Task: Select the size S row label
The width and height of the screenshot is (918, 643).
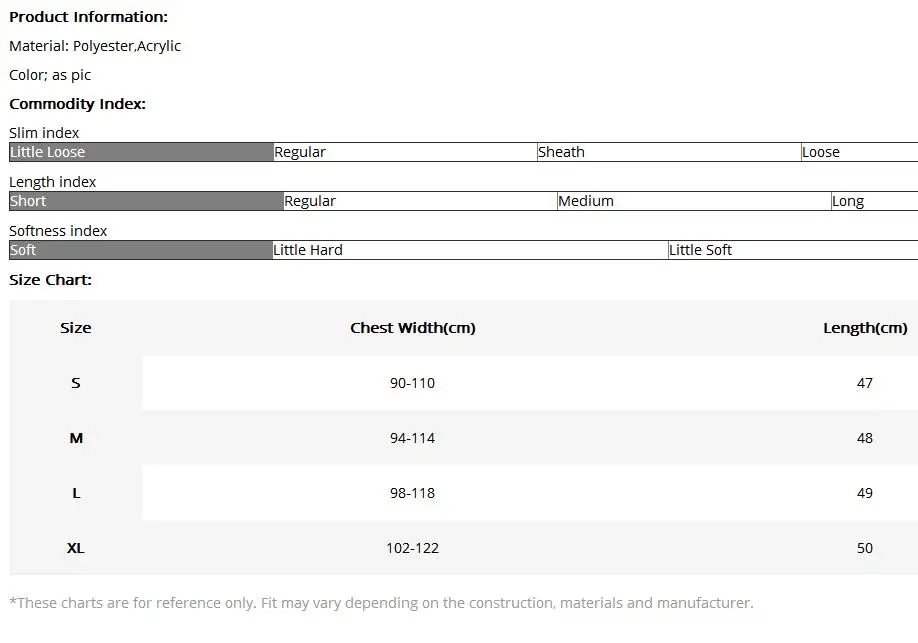Action: click(x=76, y=383)
